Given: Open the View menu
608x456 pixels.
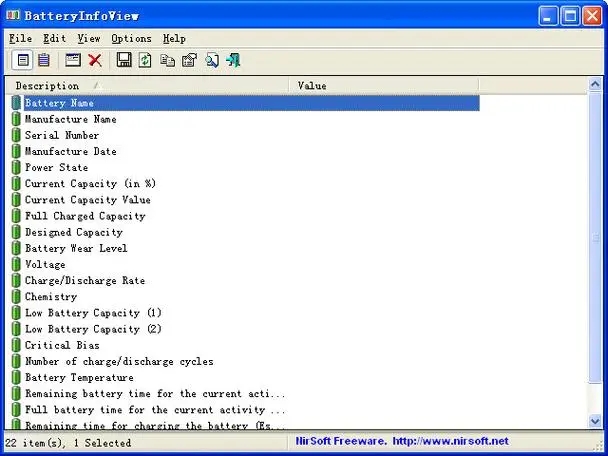Looking at the screenshot, I should point(88,38).
